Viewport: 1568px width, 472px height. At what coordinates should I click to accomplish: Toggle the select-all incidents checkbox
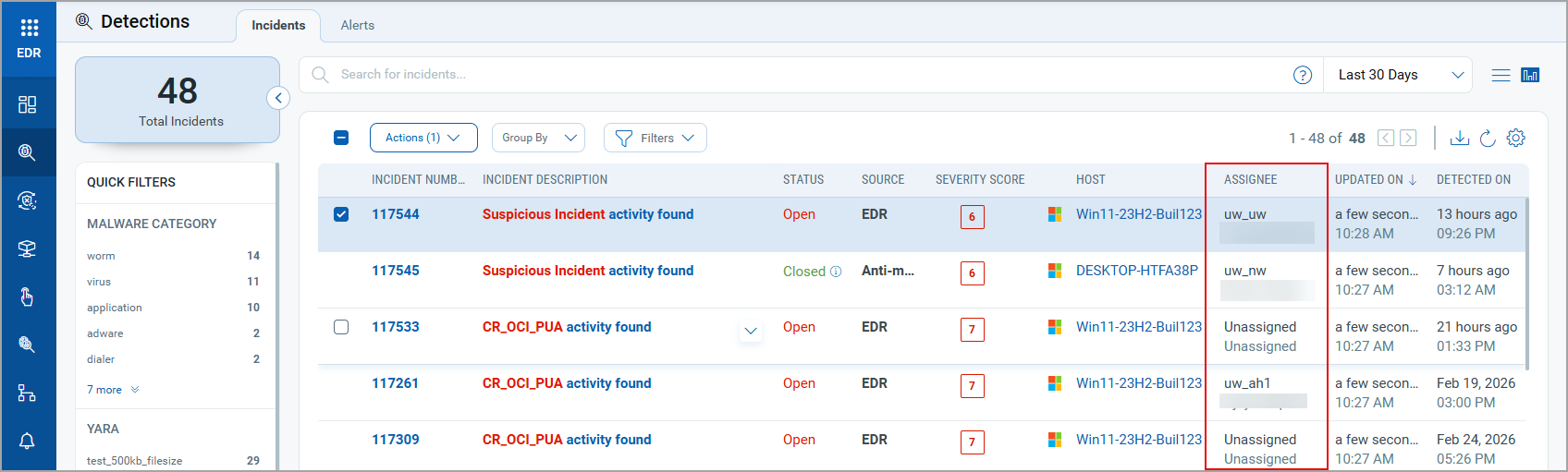341,138
